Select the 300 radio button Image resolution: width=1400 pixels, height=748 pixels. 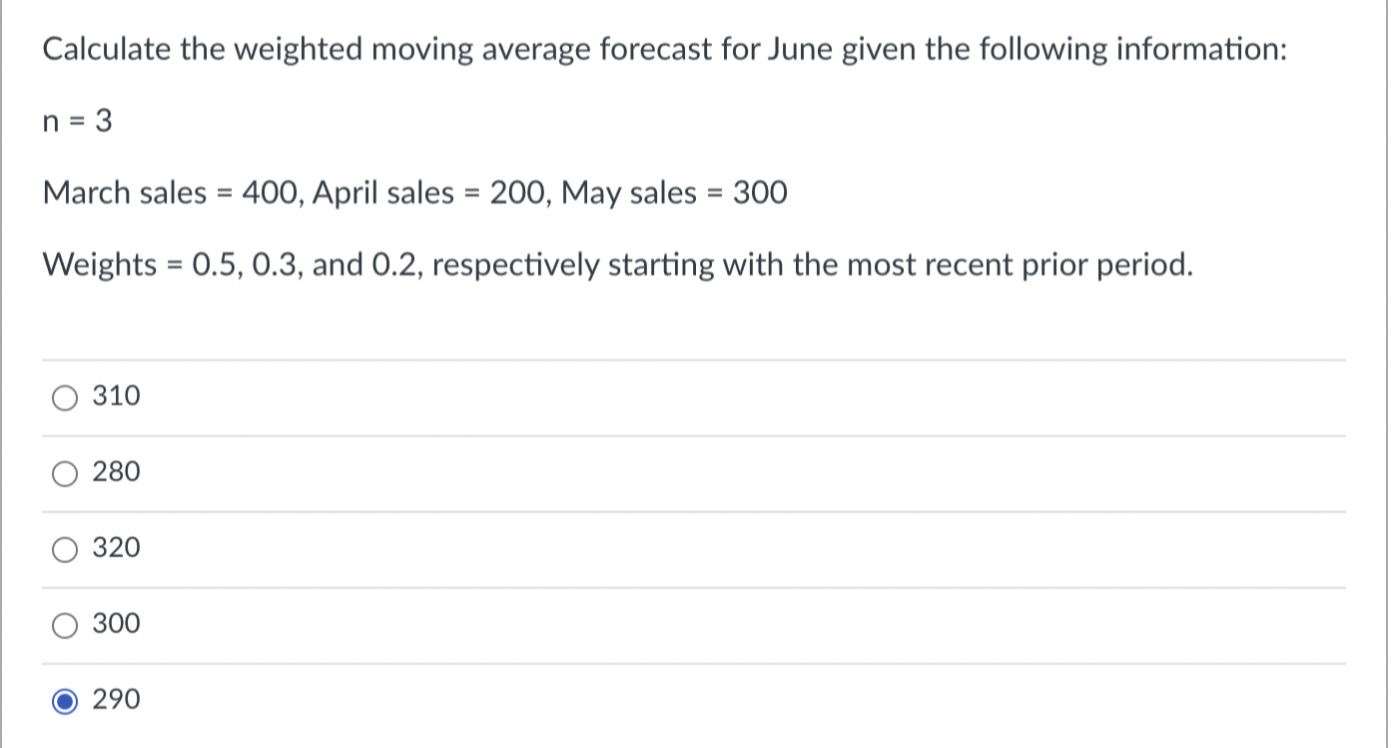click(64, 624)
